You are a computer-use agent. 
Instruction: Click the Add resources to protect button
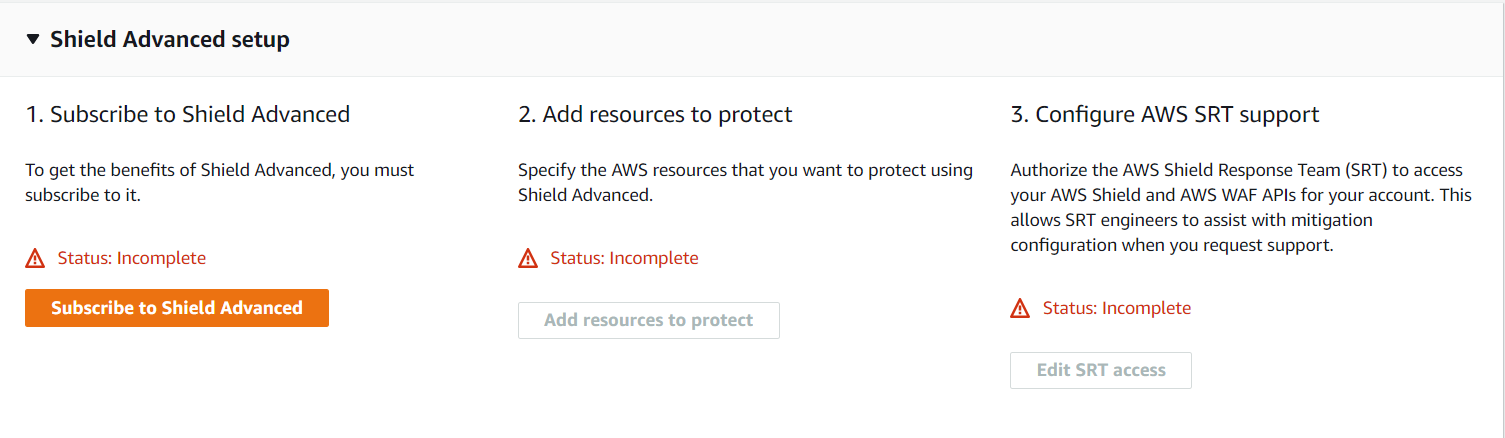pos(648,321)
